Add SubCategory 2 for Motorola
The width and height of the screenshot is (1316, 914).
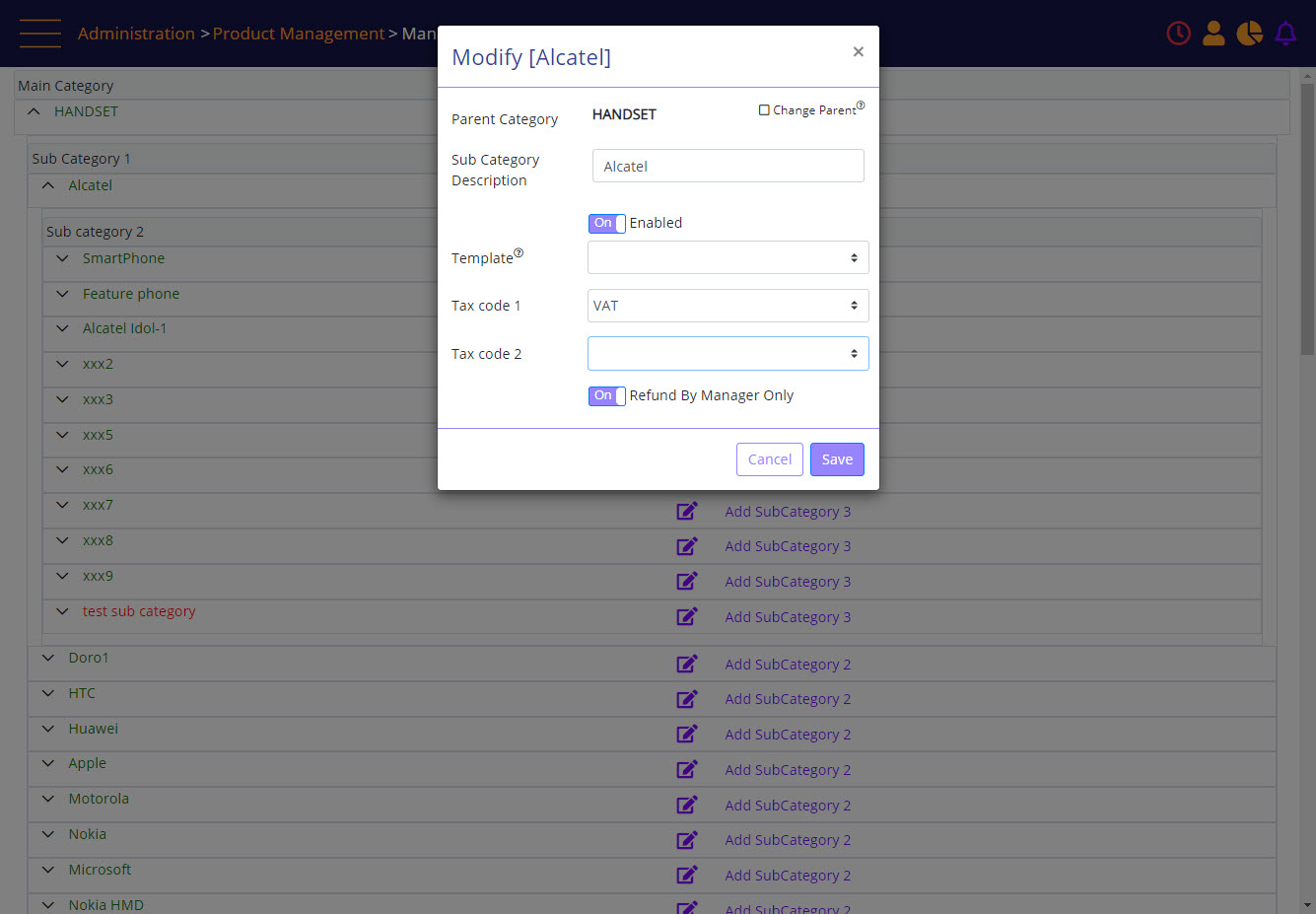pyautogui.click(x=788, y=806)
